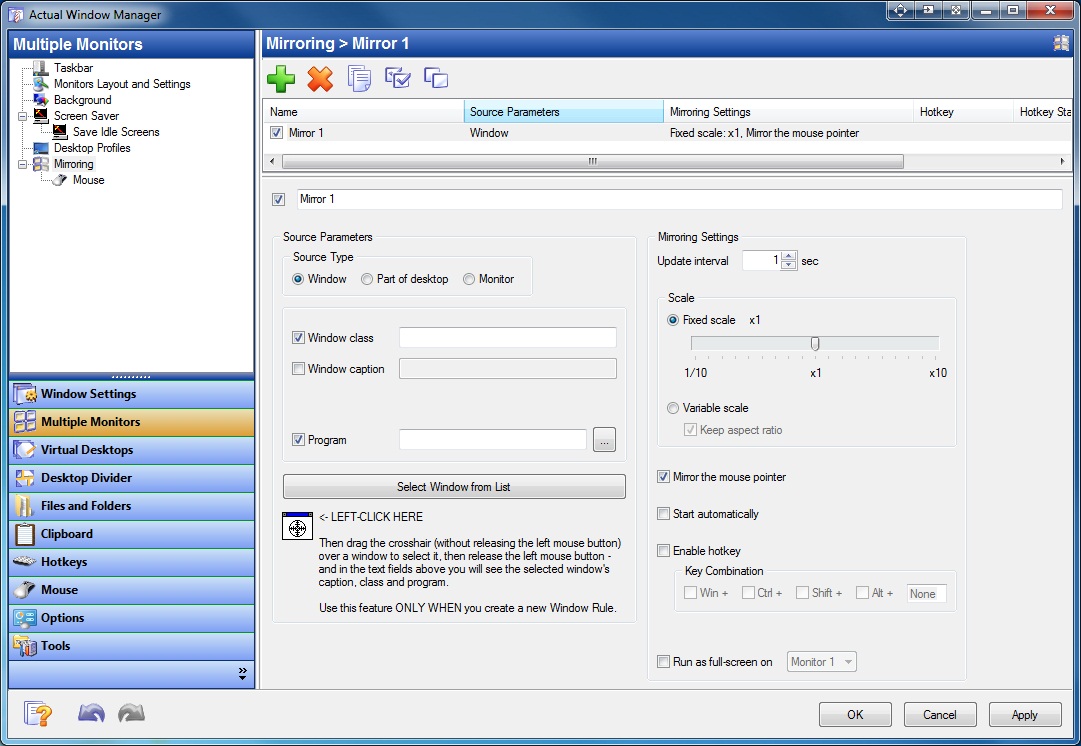The width and height of the screenshot is (1081, 746).
Task: Click the redo arrow icon
Action: click(132, 713)
